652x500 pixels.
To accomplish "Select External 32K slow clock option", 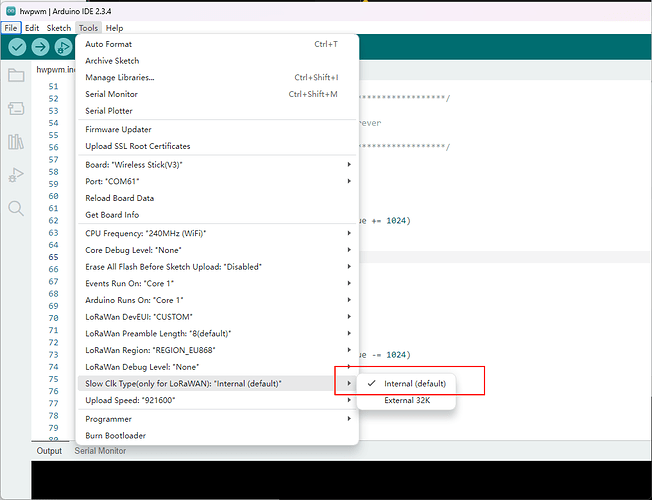I will (406, 400).
